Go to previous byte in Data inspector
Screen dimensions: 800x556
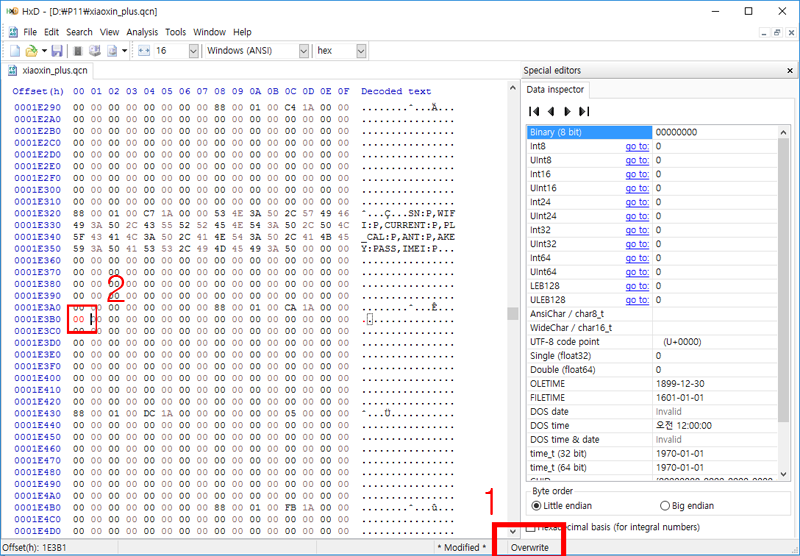(x=551, y=111)
